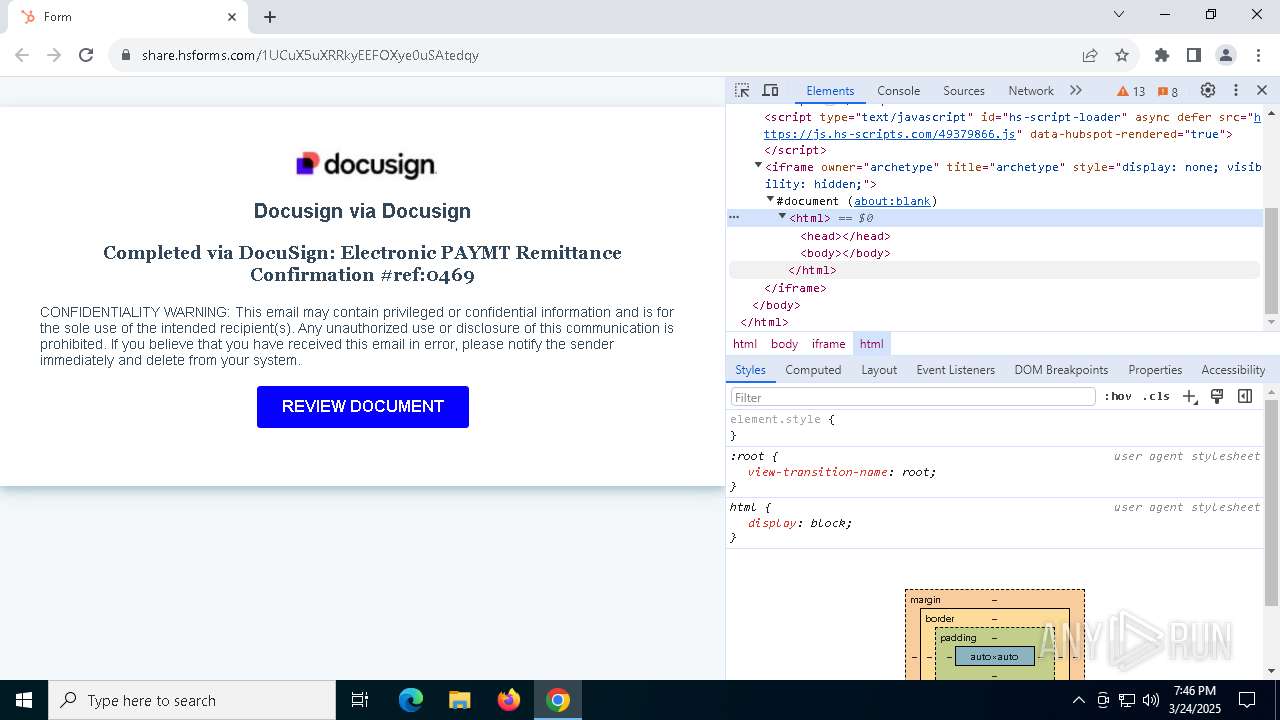Click the address bar URL
1280x720 pixels.
pos(310,55)
